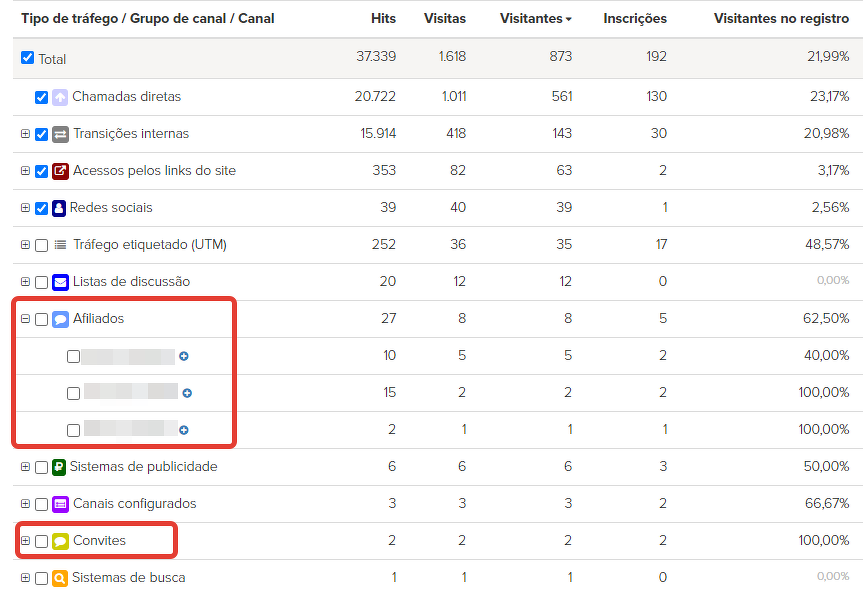Viewport: 863px width, 600px height.
Task: Click the Transições internas arrows icon
Action: pyautogui.click(x=60, y=134)
